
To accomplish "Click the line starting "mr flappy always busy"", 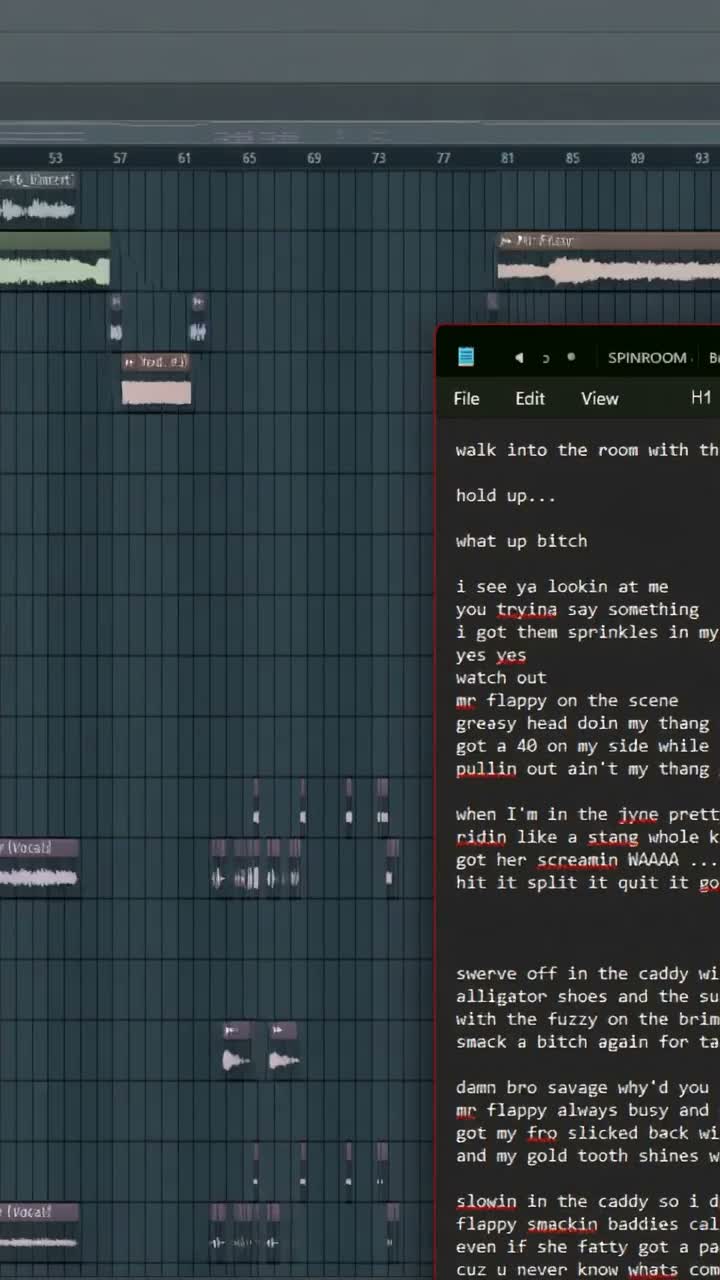I will tap(582, 1110).
